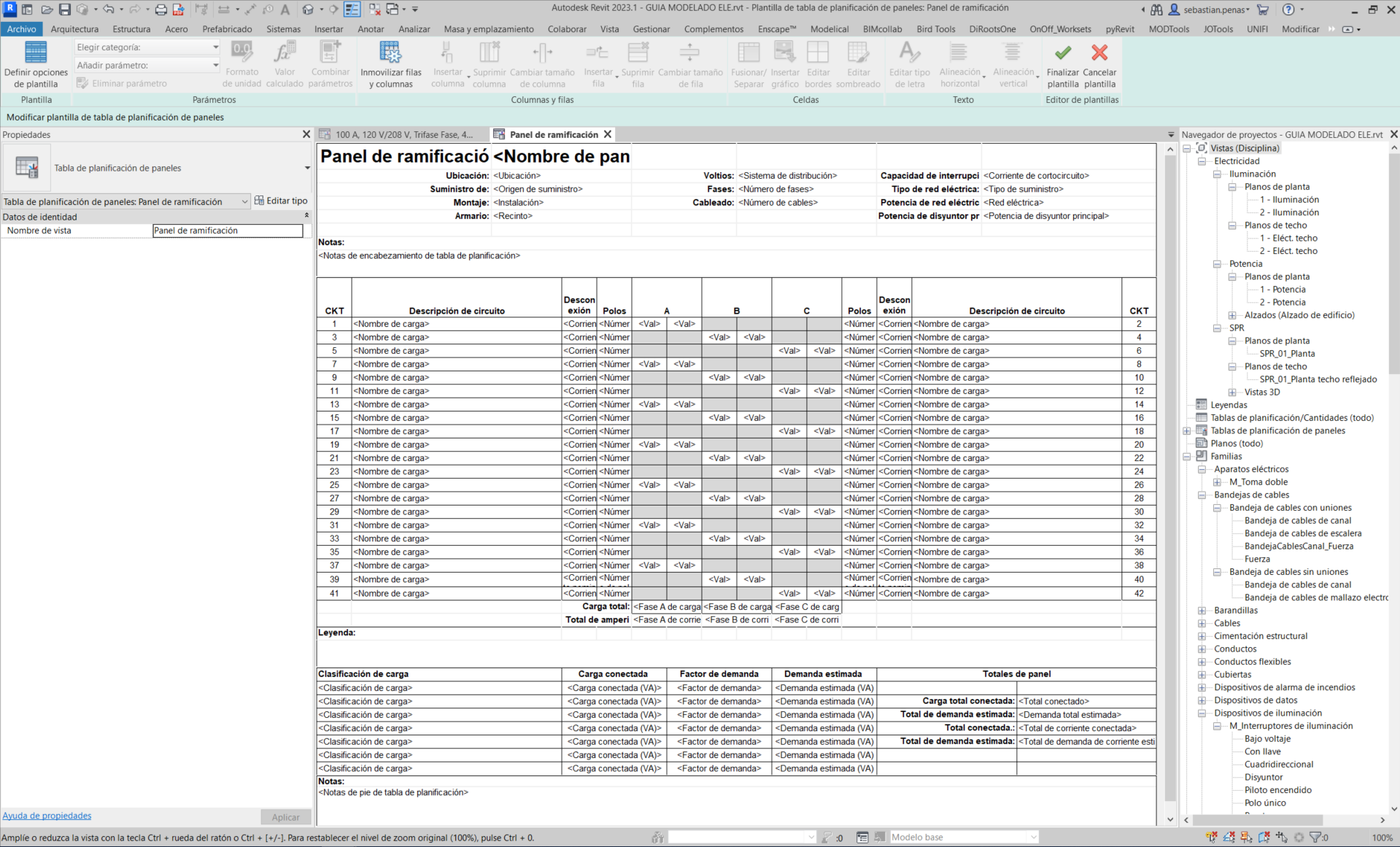Click Inmovilizar filas y columnas tool
This screenshot has height=847, width=1400.
coord(390,64)
